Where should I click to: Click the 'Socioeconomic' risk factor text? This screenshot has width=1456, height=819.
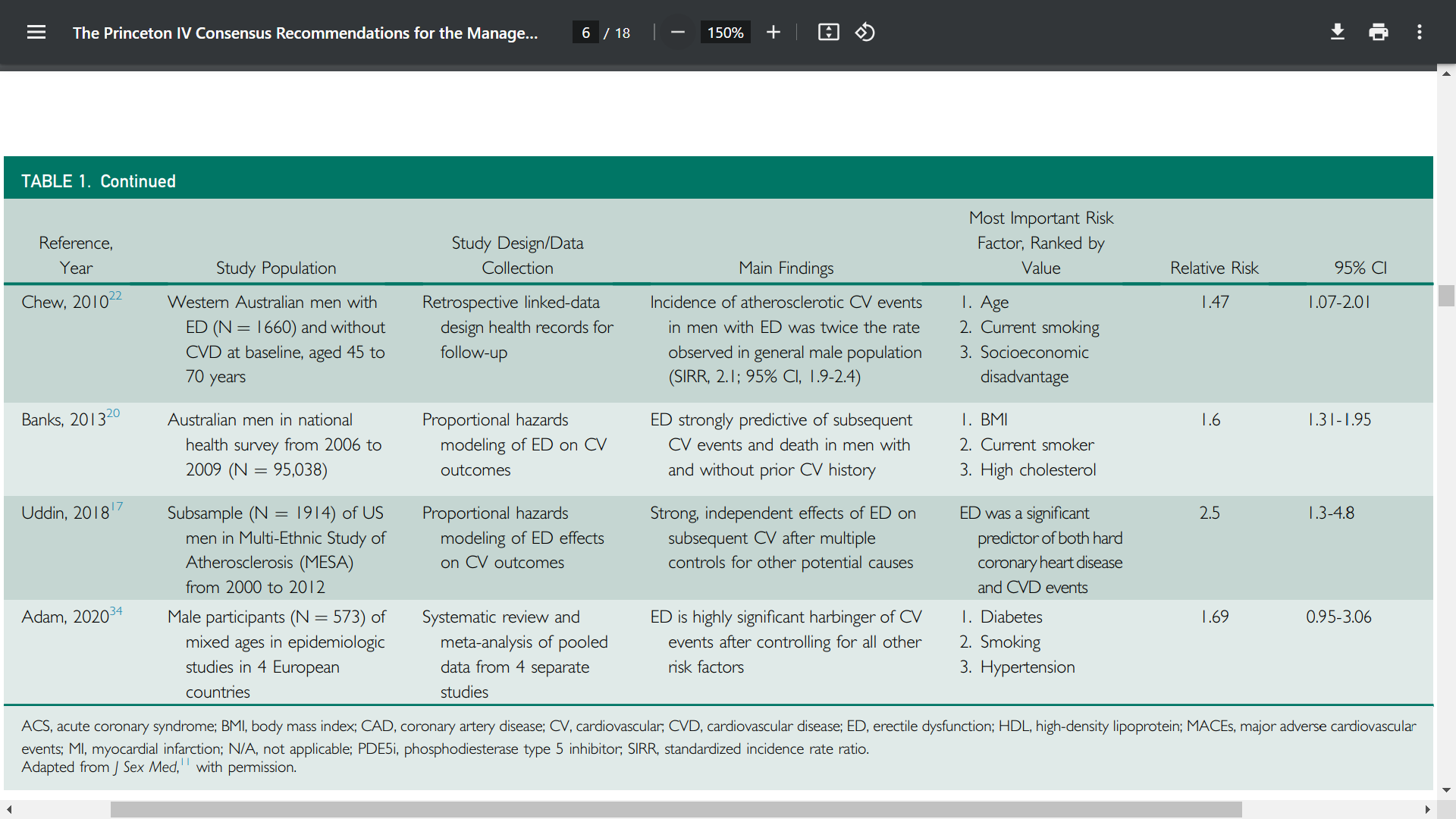click(x=1034, y=352)
